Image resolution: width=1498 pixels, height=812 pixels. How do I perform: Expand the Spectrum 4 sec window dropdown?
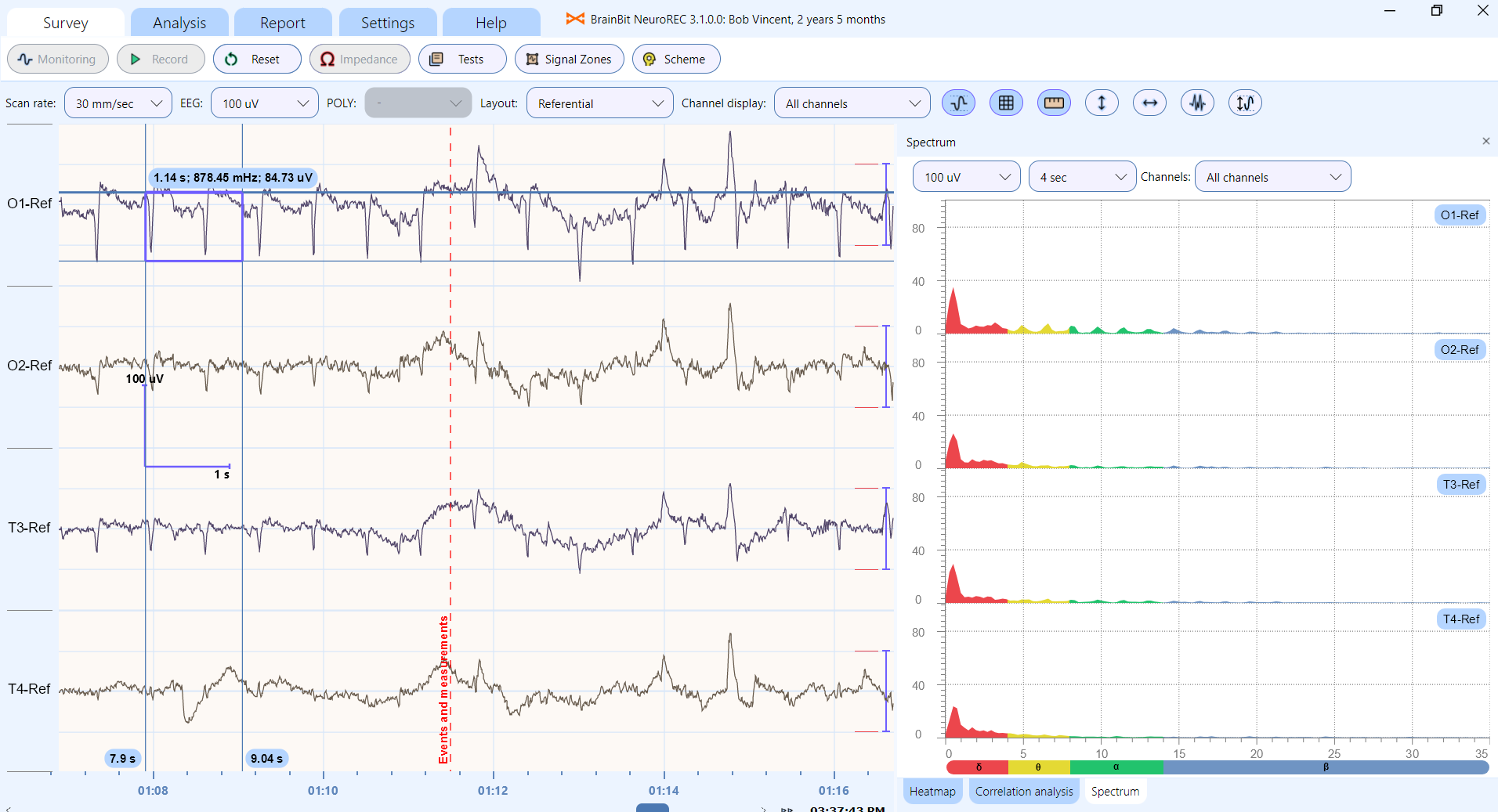click(x=1082, y=177)
